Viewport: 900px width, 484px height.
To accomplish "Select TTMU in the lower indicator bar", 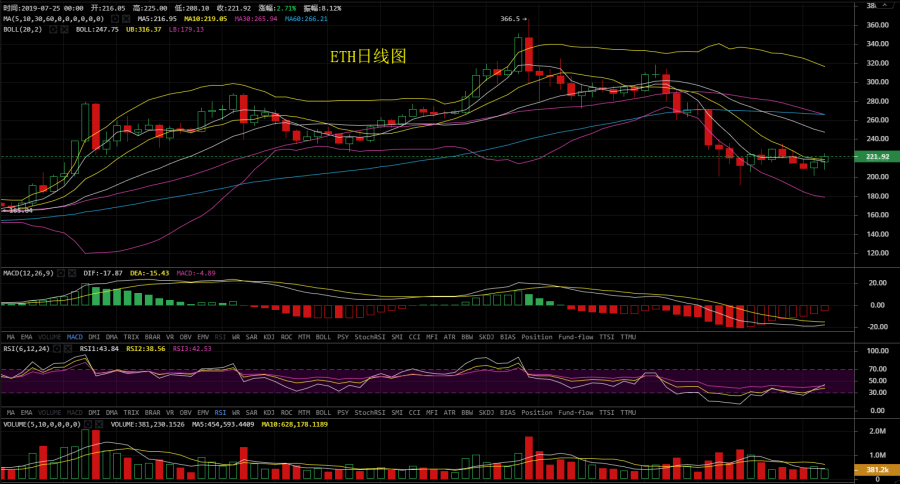I will (628, 412).
